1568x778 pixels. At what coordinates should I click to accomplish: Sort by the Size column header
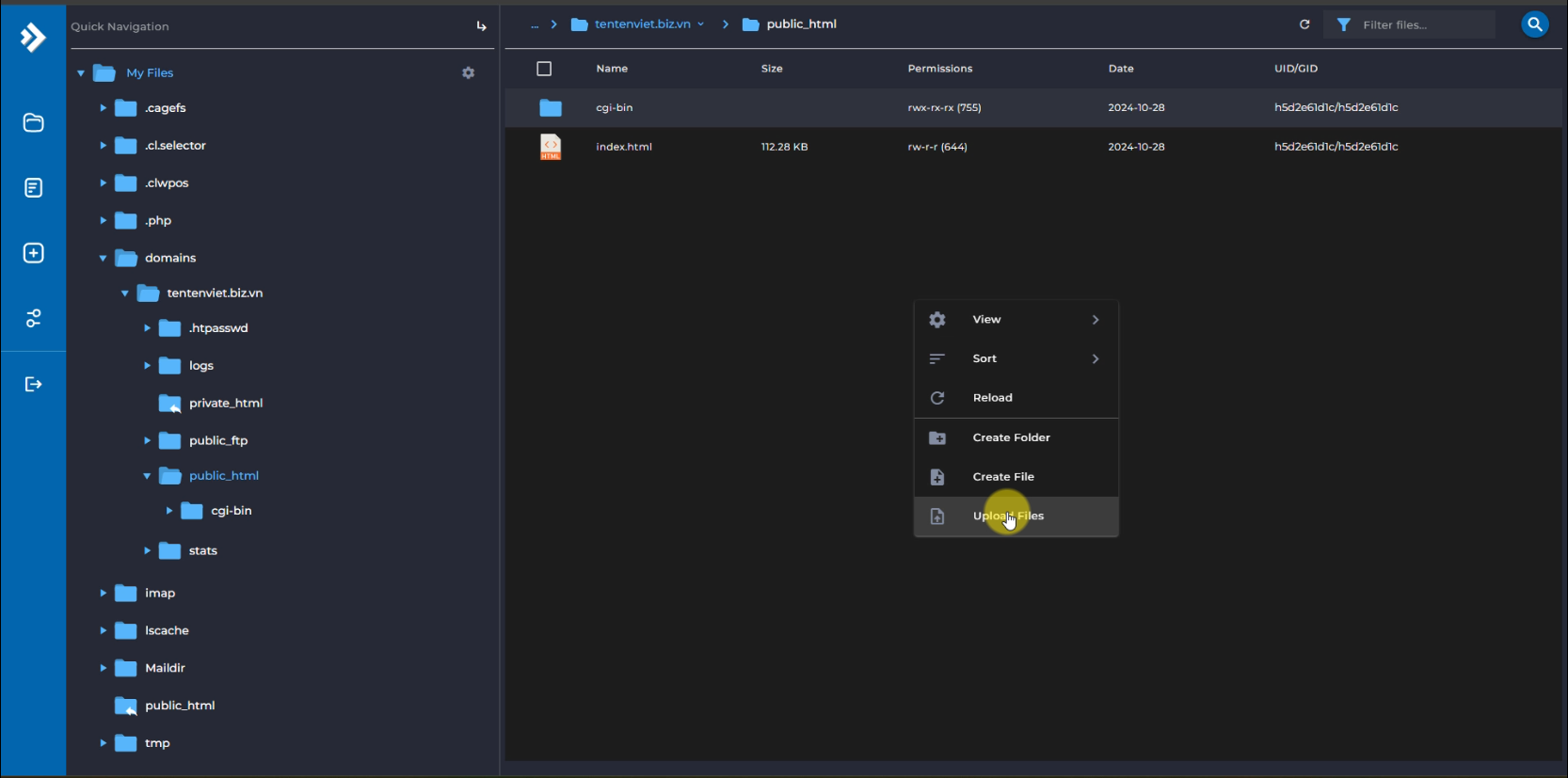tap(772, 69)
